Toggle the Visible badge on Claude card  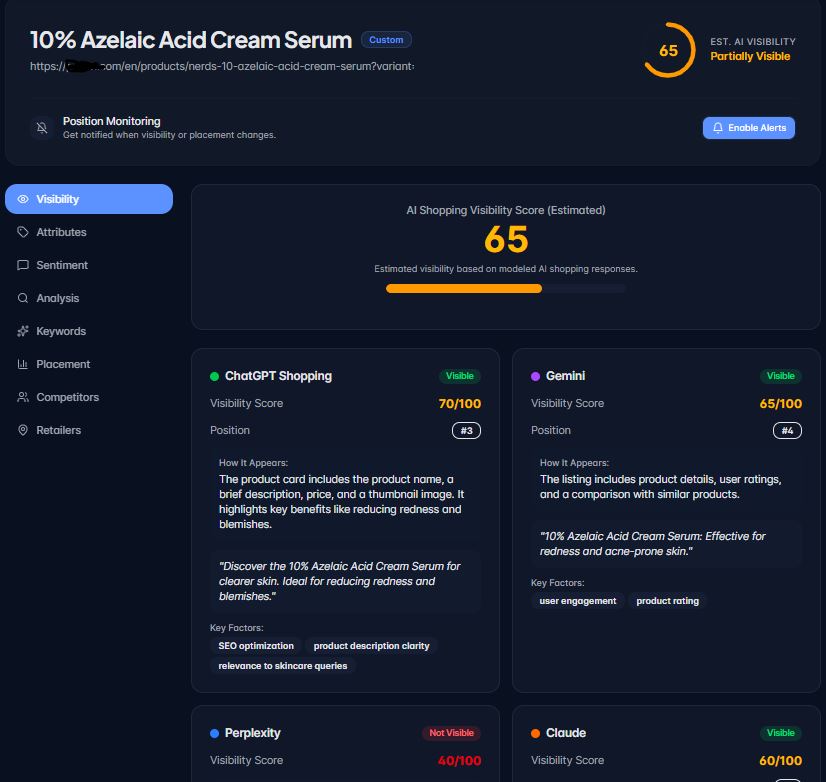[x=780, y=733]
